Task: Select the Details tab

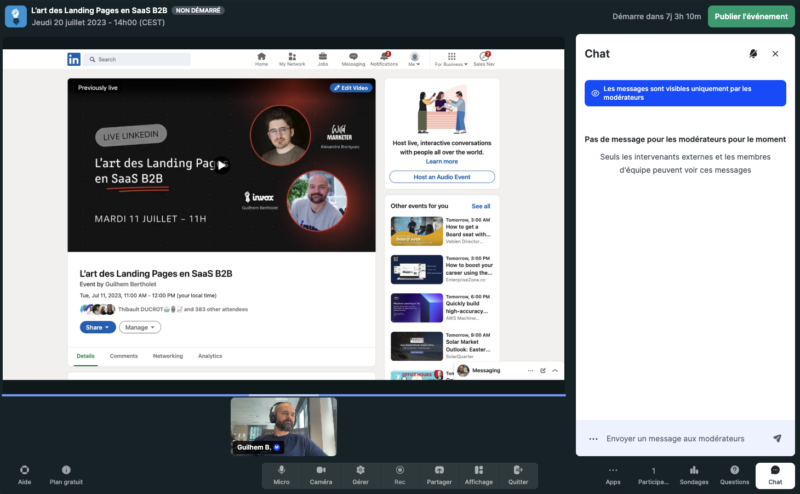Action: (86, 356)
